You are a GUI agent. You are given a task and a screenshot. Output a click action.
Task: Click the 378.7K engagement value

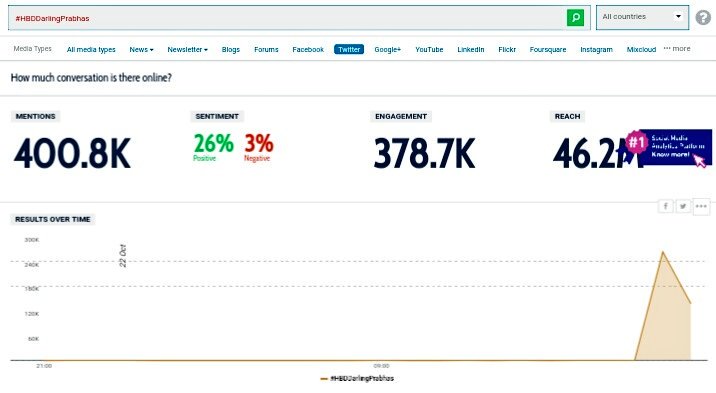(424, 153)
